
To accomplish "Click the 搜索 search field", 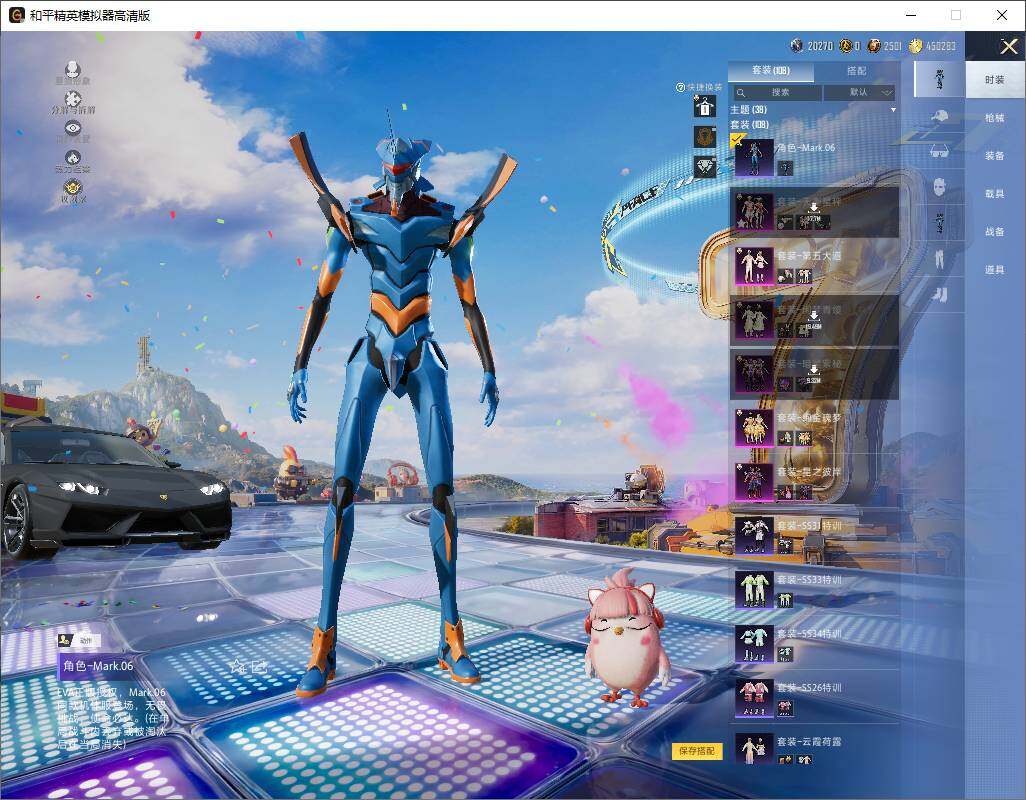I will 776,92.
